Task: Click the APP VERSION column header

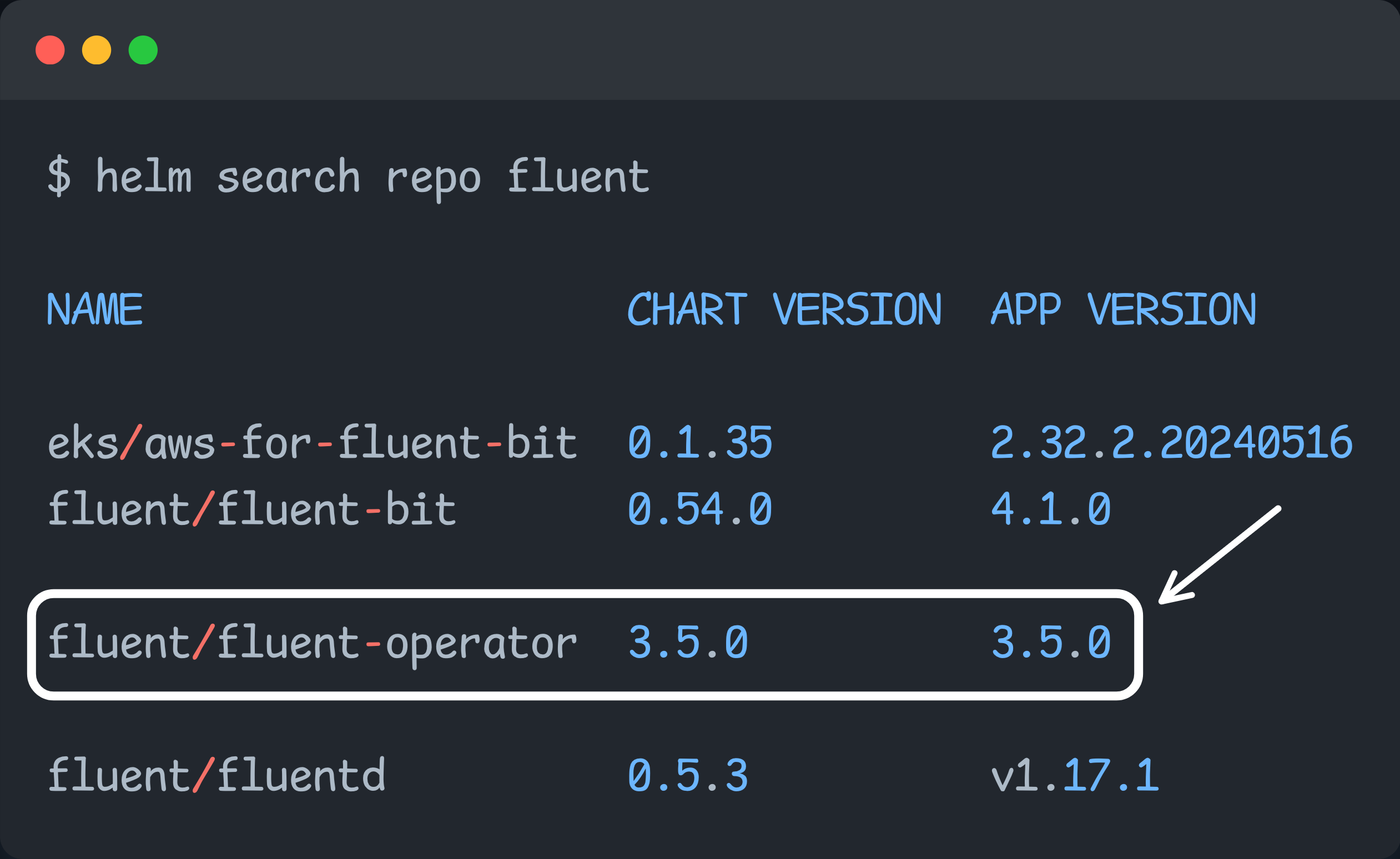Action: click(x=1124, y=310)
